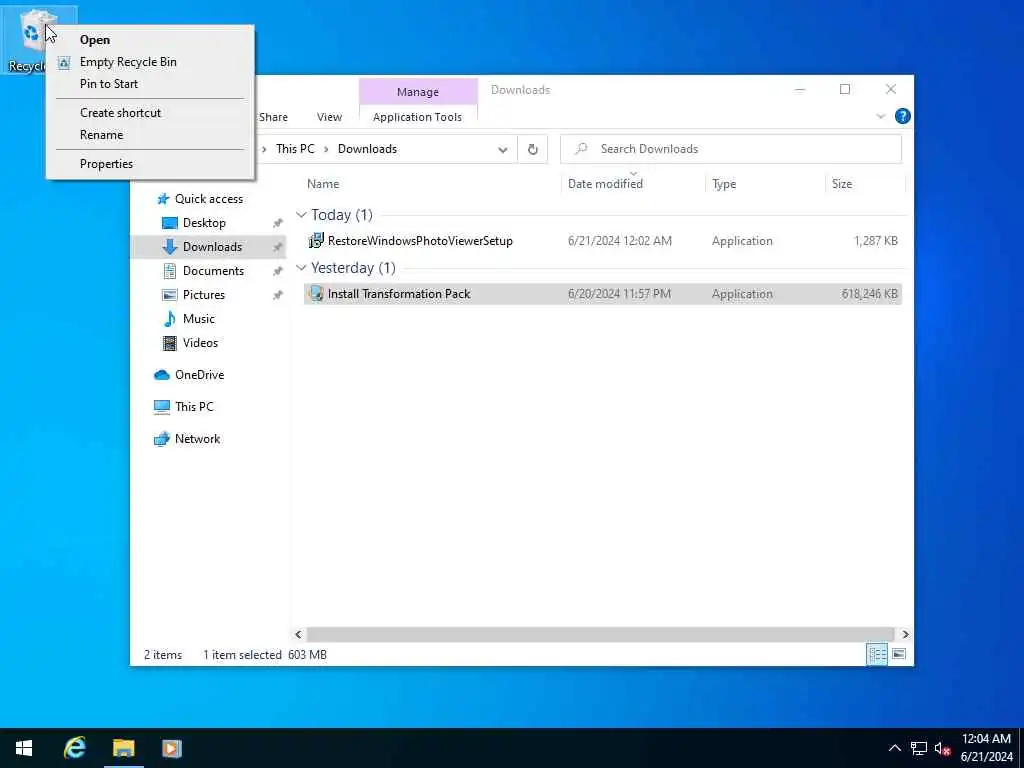Collapse the Yesterday (1) group
1024x768 pixels.
click(301, 268)
